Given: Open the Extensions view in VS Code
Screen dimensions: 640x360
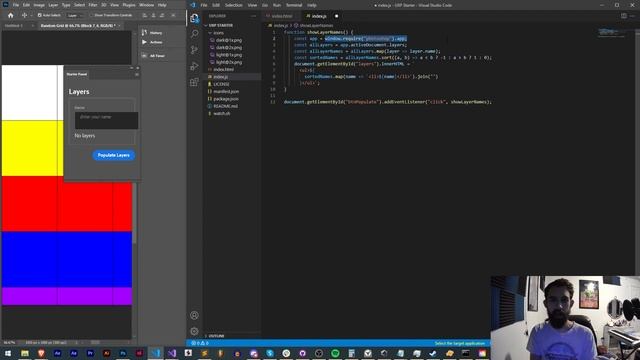Looking at the screenshot, I should pos(195,82).
